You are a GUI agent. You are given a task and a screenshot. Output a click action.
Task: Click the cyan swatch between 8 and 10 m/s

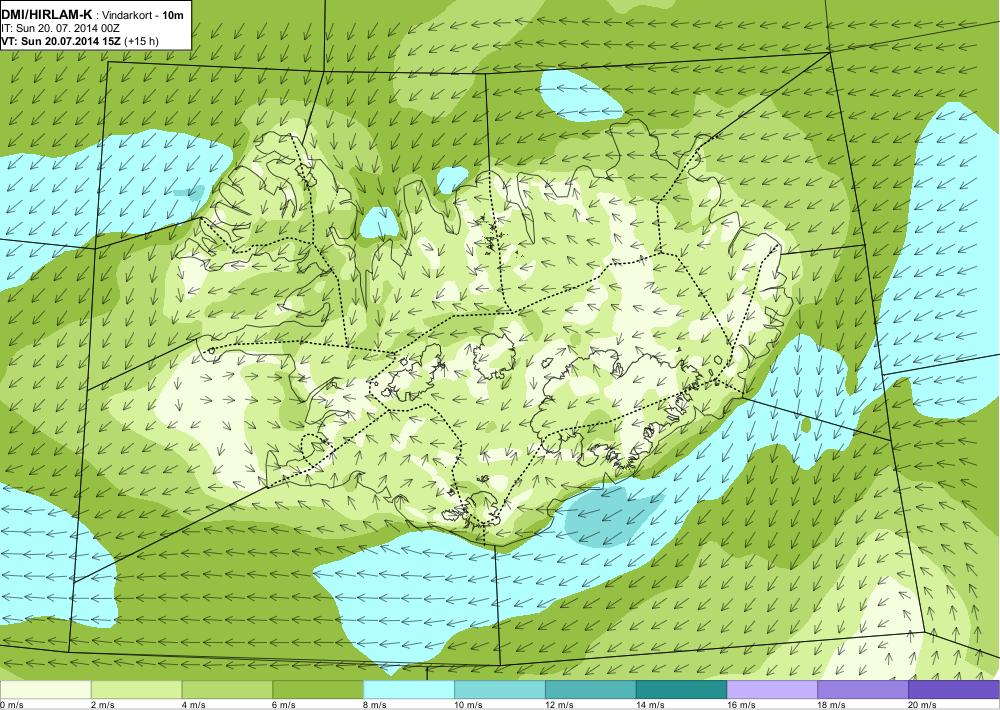point(409,690)
